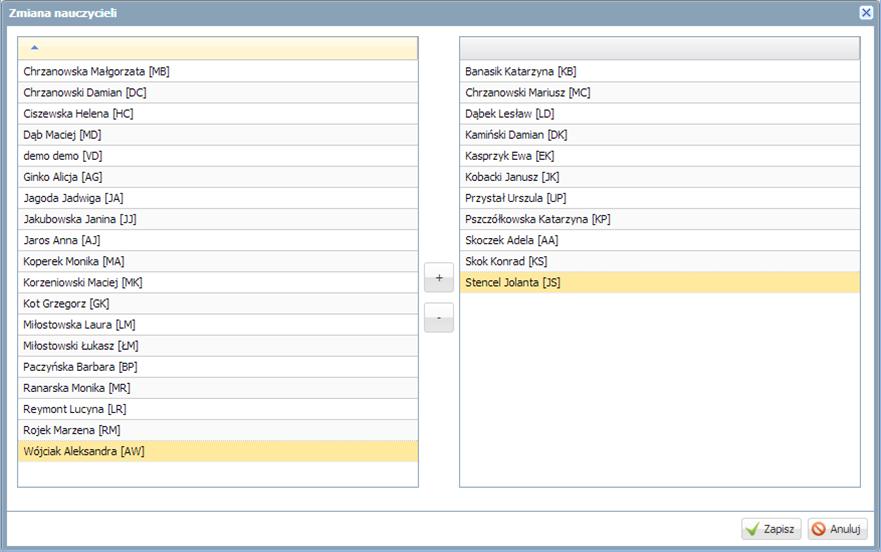
Task: Select highlighted Wójciak Aleksandra [AW]
Action: 218,451
